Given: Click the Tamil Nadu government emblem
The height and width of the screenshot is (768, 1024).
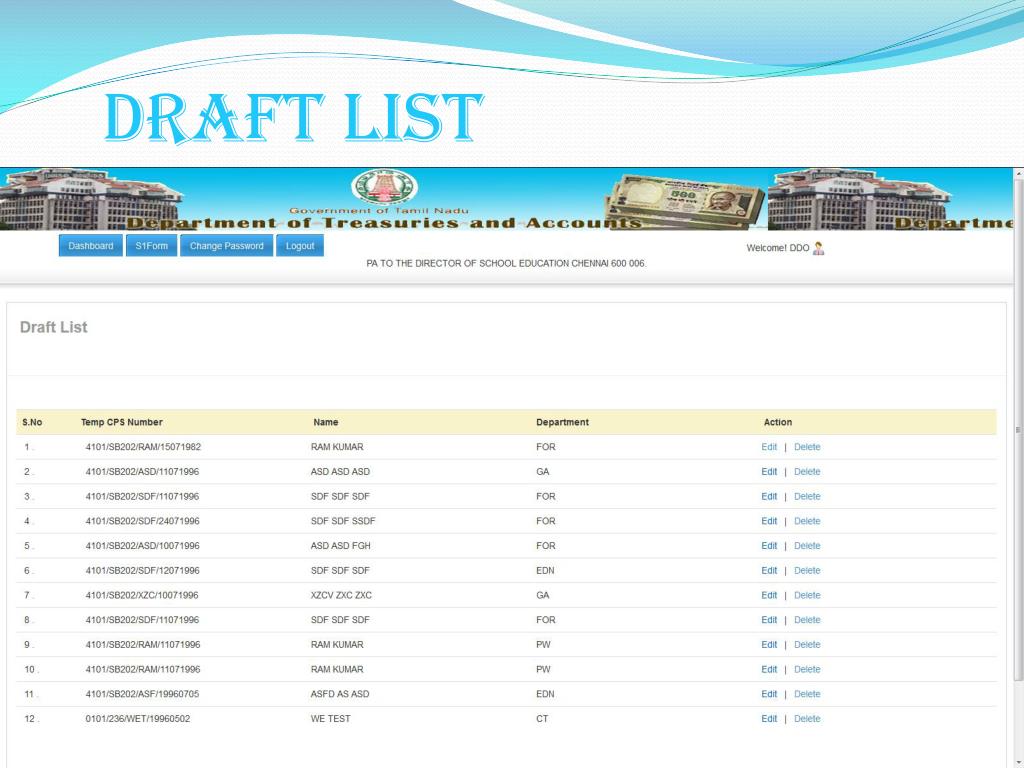Looking at the screenshot, I should (x=384, y=187).
